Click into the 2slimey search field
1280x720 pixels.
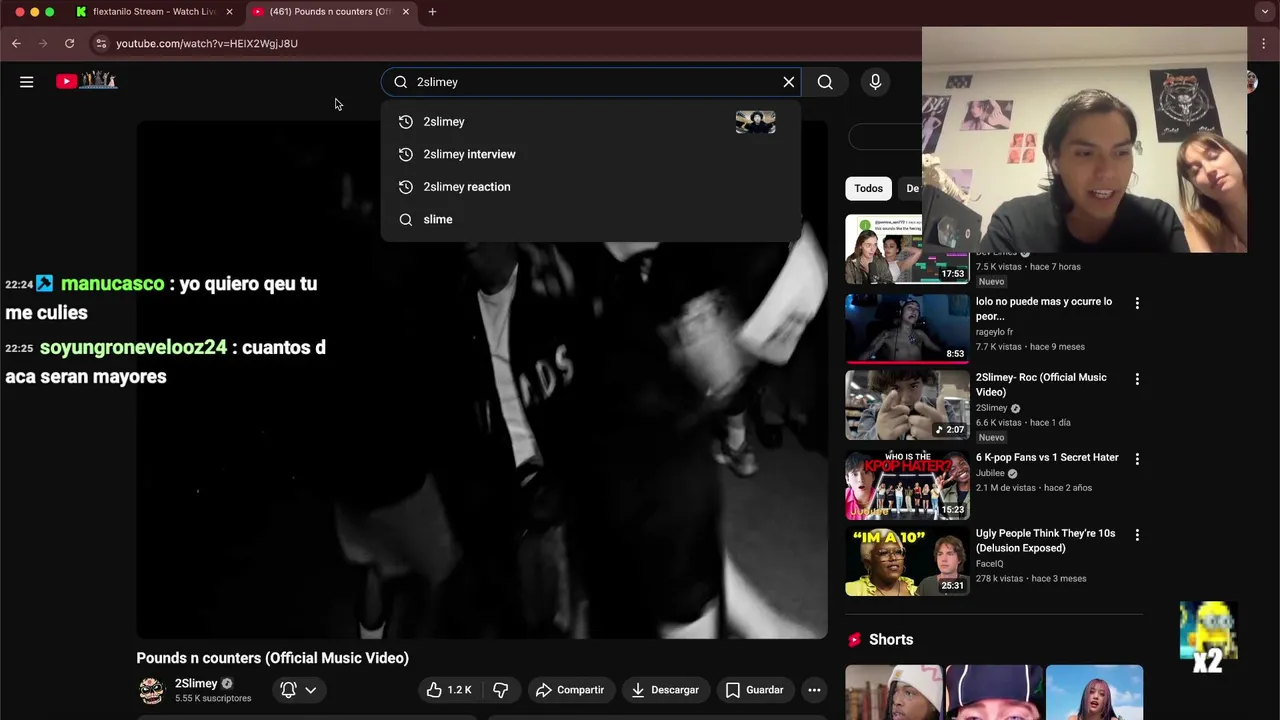pyautogui.click(x=590, y=82)
